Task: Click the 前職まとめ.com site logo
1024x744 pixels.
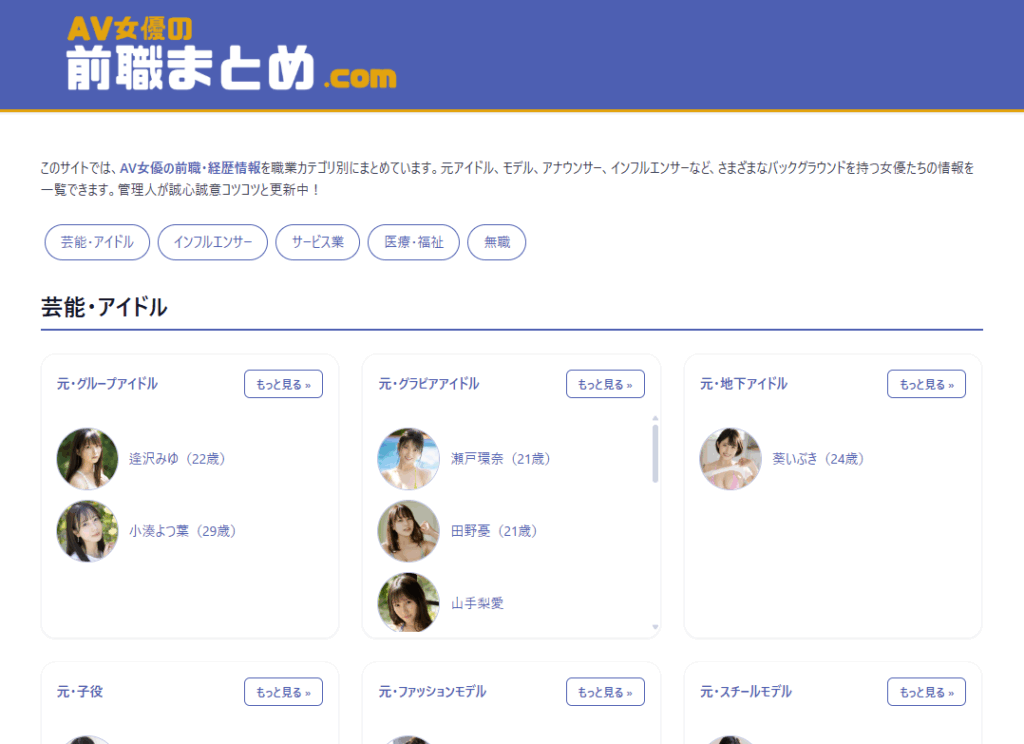Action: point(231,55)
